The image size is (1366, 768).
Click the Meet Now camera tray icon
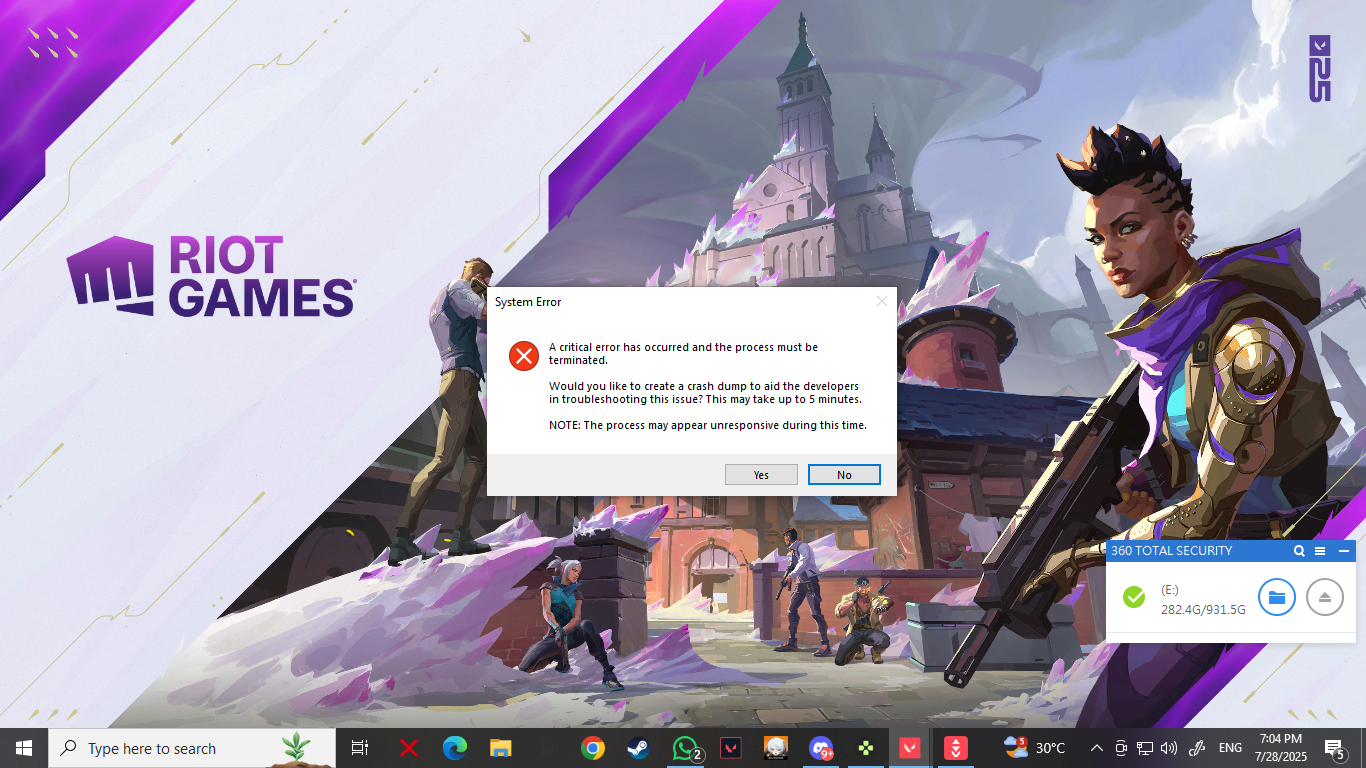point(1121,748)
